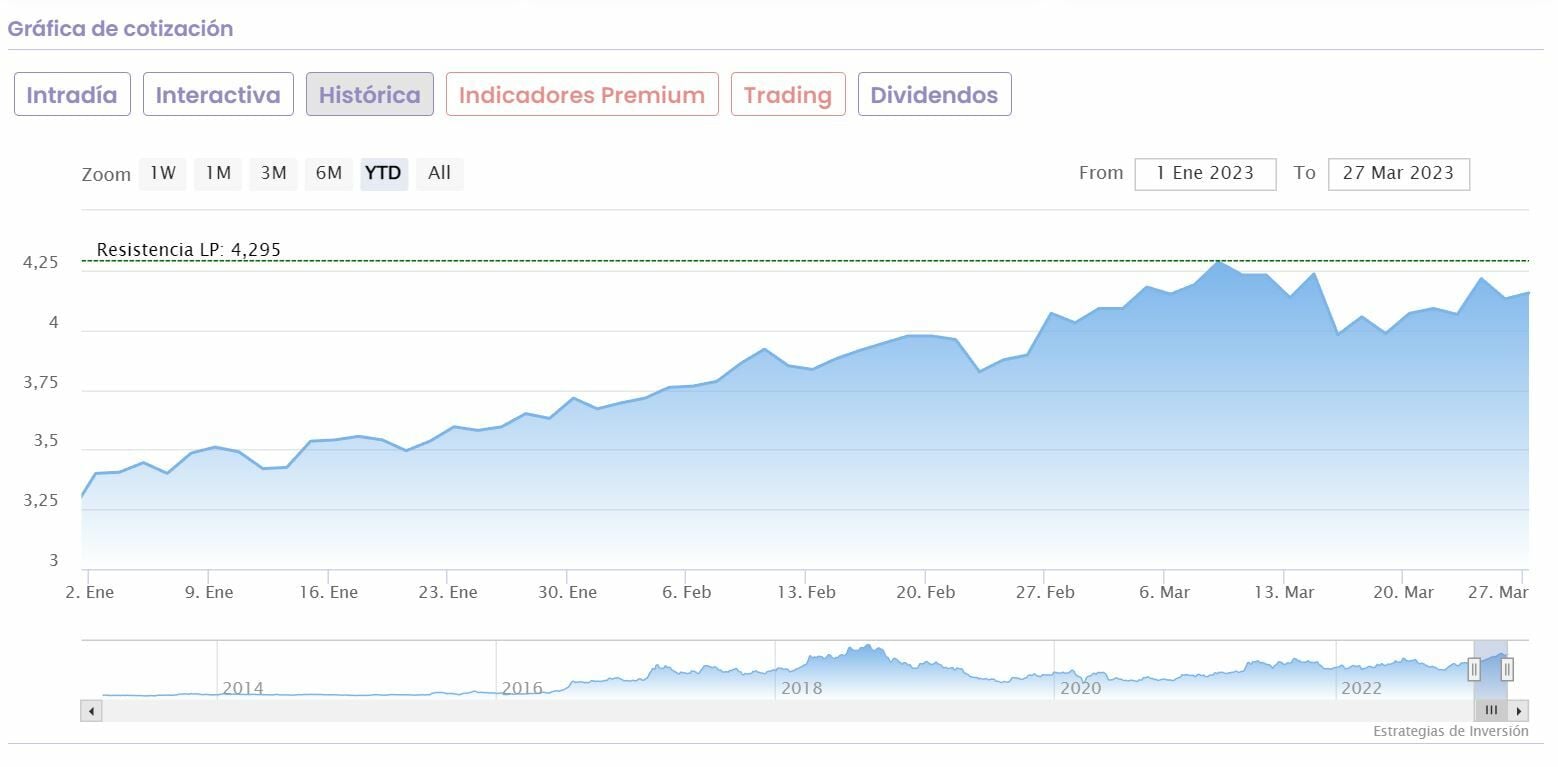The height and width of the screenshot is (767, 1558).
Task: Set zoom range to 1W
Action: (x=163, y=173)
